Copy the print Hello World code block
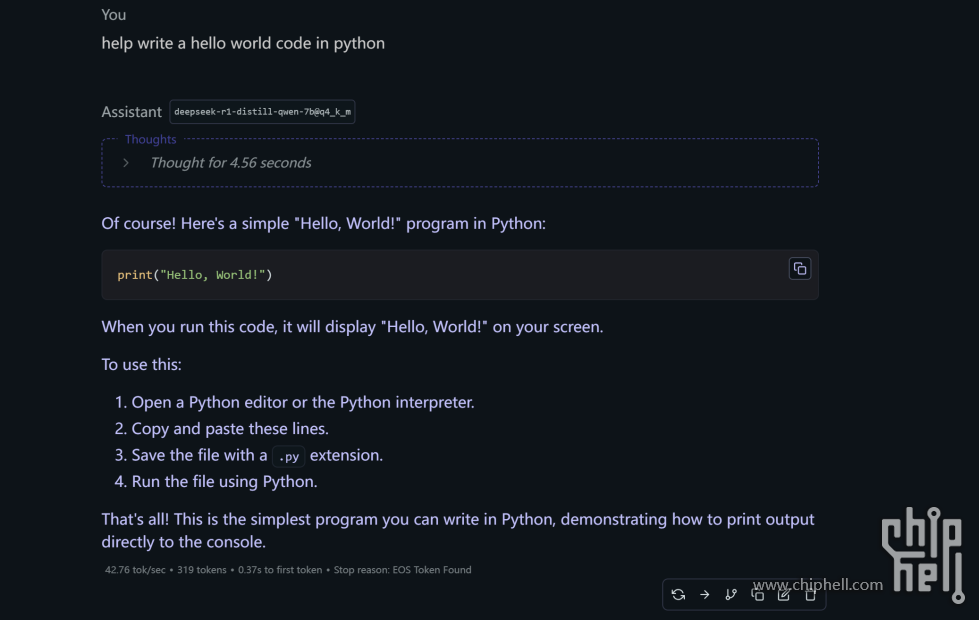The width and height of the screenshot is (979, 620). [799, 268]
